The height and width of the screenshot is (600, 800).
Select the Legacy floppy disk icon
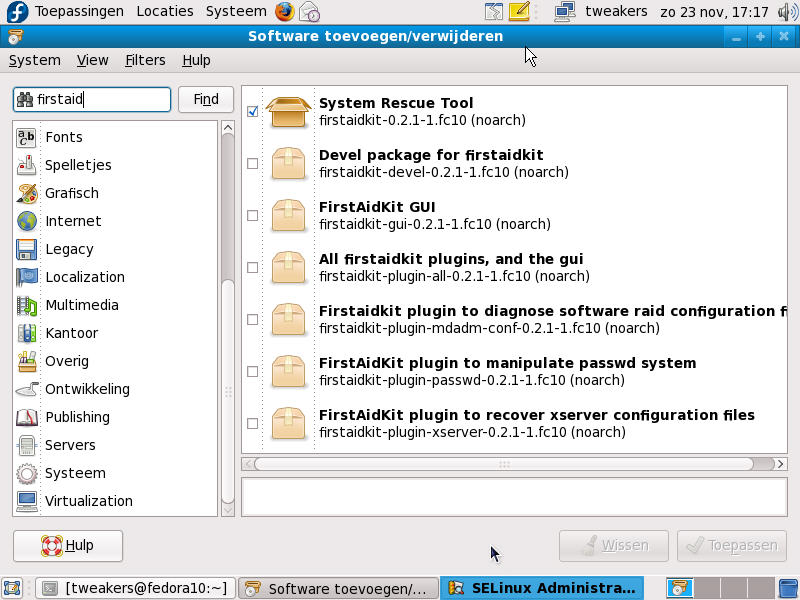(26, 249)
